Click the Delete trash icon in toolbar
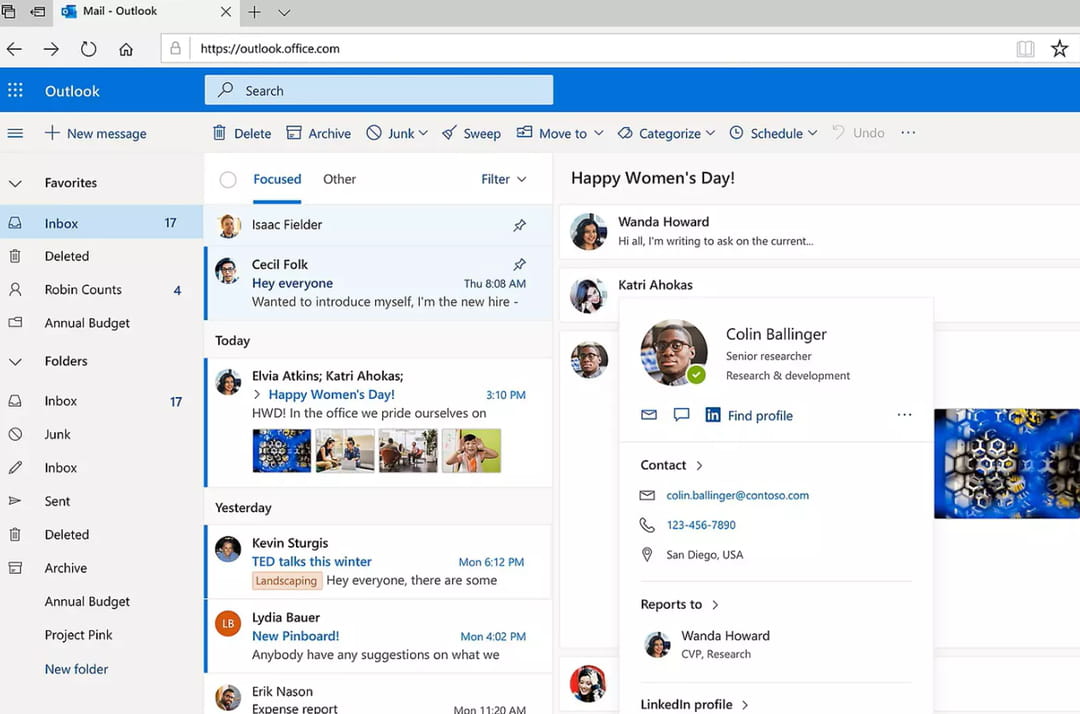 219,133
